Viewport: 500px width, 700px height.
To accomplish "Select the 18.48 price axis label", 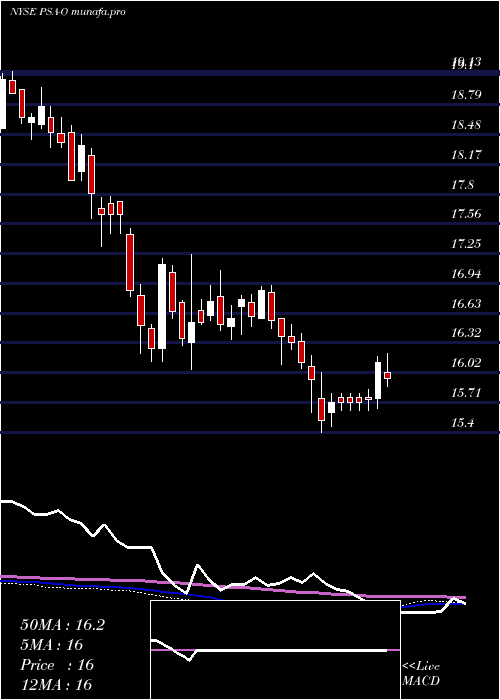I will [466, 125].
